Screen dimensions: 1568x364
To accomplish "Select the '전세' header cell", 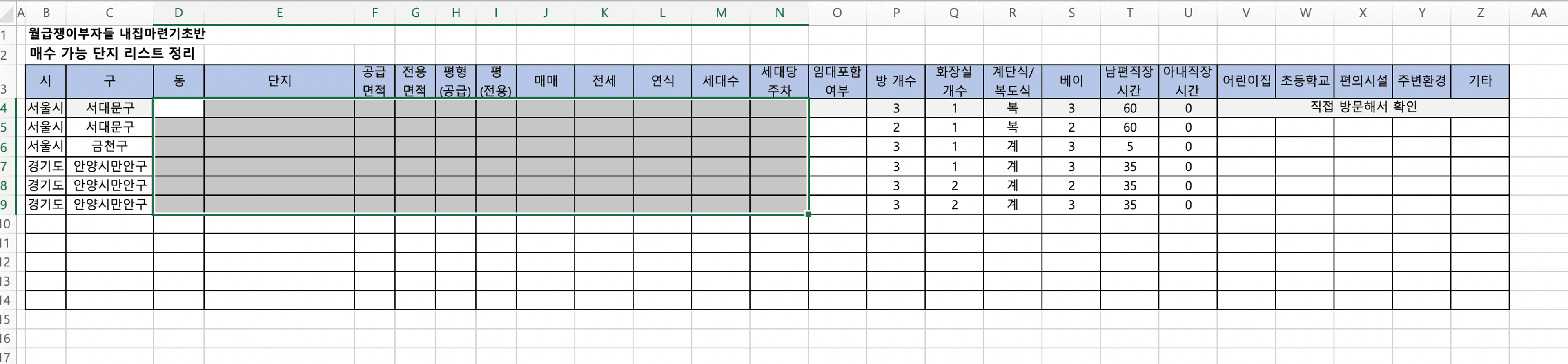I will pos(604,81).
